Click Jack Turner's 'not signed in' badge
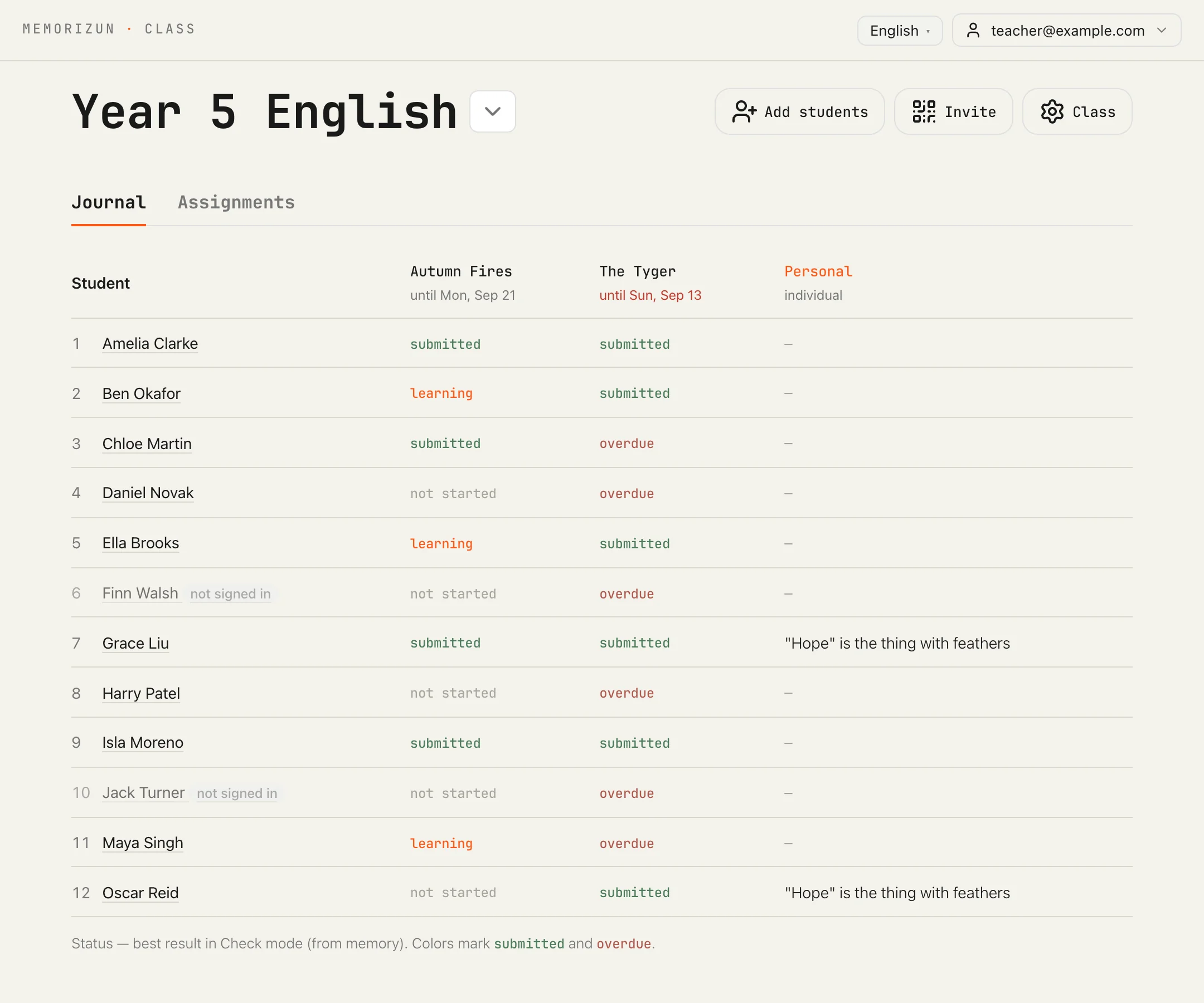 click(237, 793)
